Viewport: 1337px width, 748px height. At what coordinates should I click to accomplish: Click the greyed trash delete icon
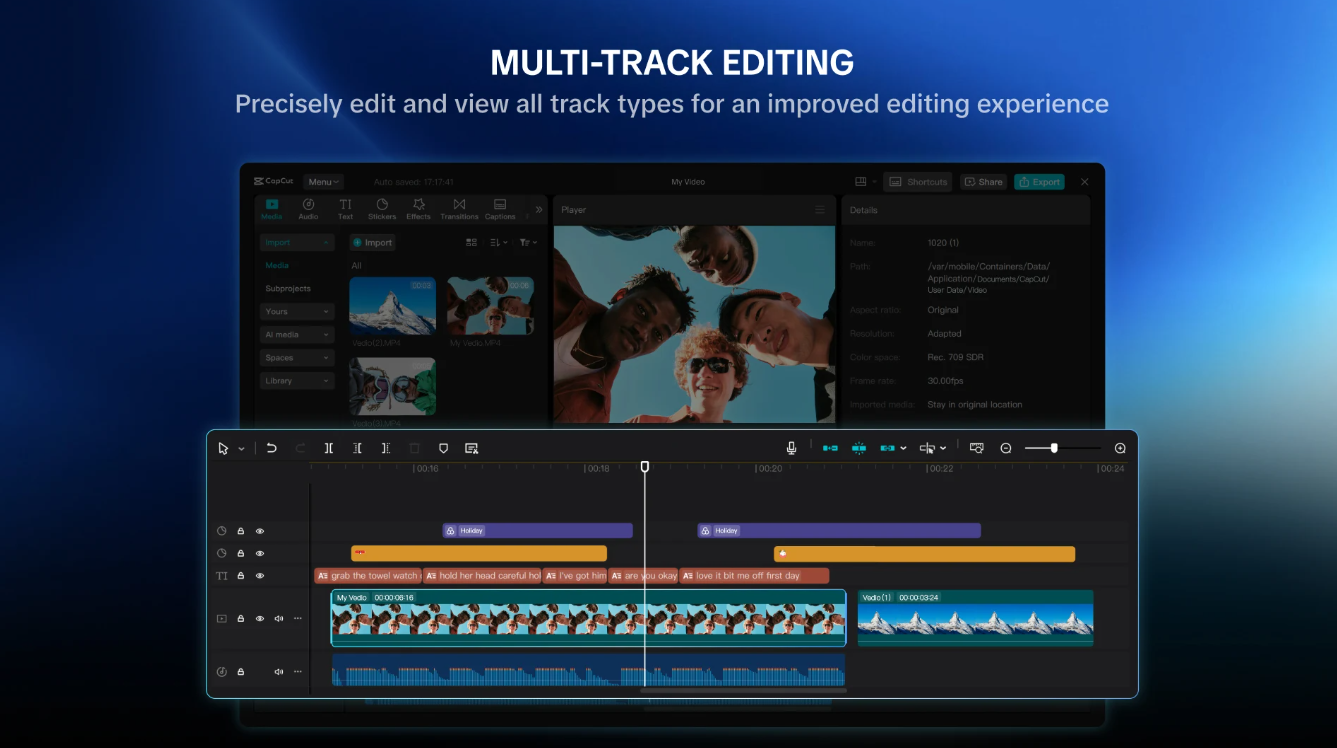[415, 448]
